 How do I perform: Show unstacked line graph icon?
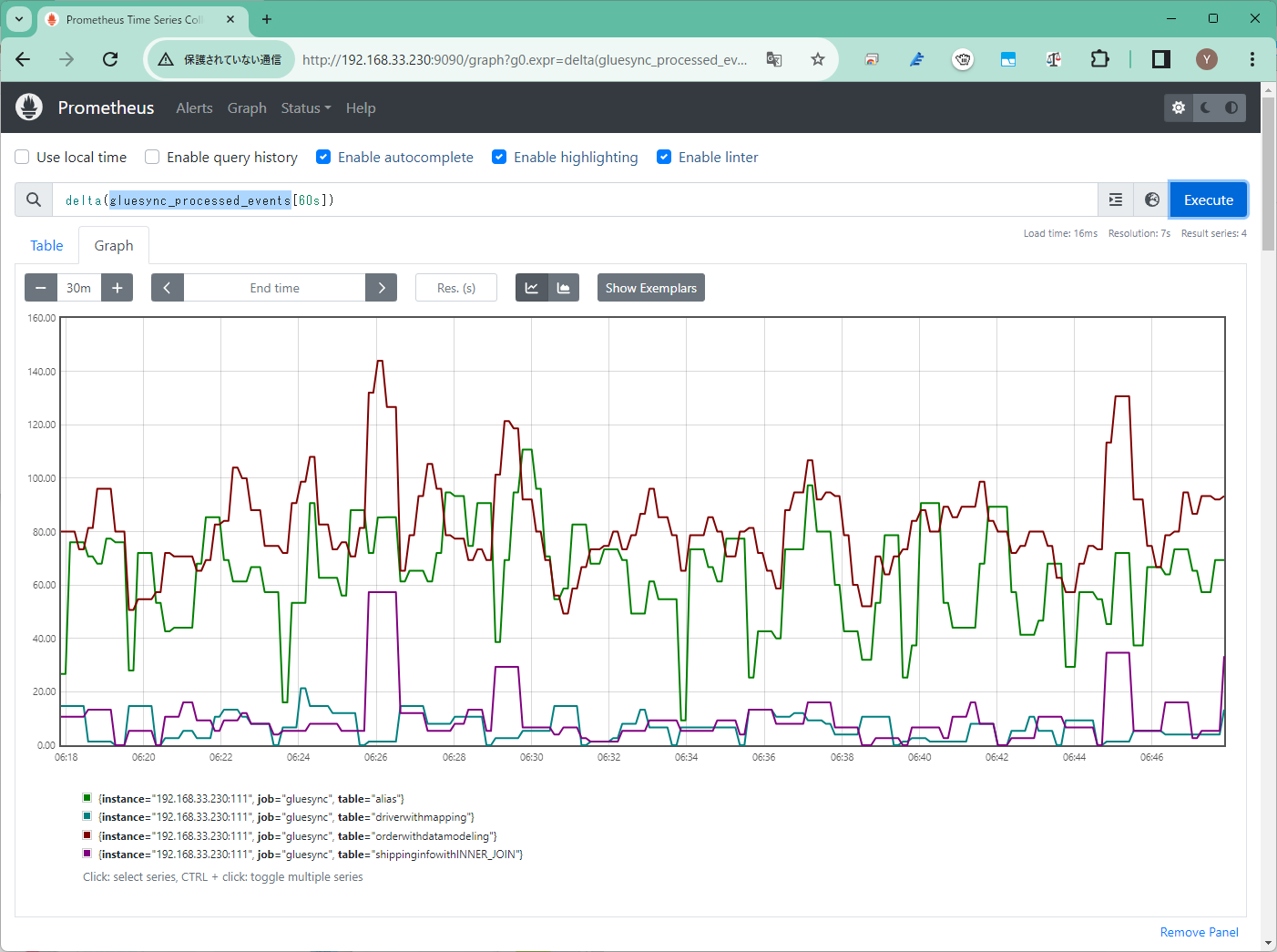click(532, 288)
